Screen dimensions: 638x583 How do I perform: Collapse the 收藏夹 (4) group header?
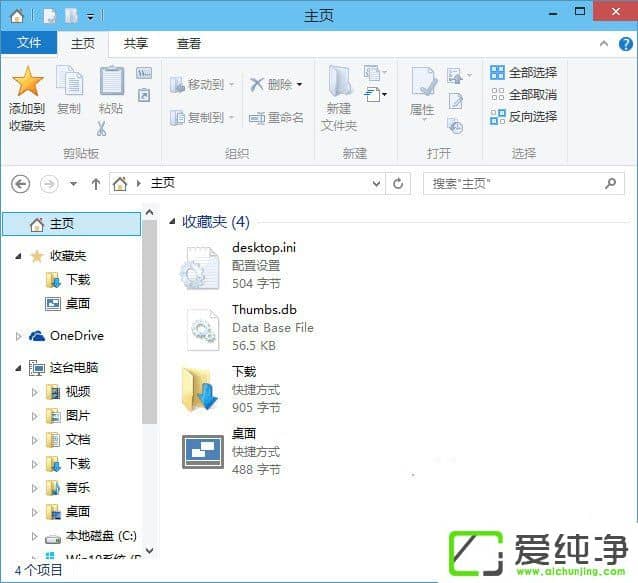173,222
